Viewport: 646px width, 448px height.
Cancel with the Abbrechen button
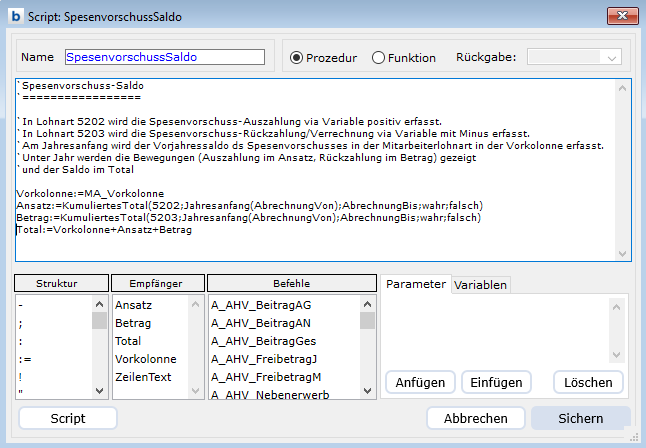(475, 418)
